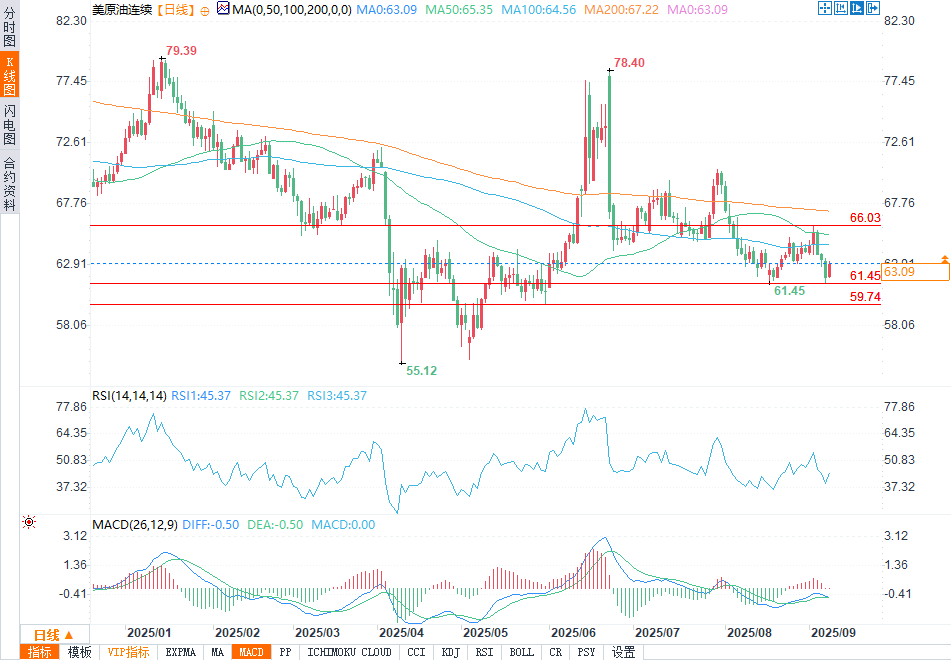Image resolution: width=951 pixels, height=660 pixels.
Task: Select the K线图 side tab
Action: (10, 75)
